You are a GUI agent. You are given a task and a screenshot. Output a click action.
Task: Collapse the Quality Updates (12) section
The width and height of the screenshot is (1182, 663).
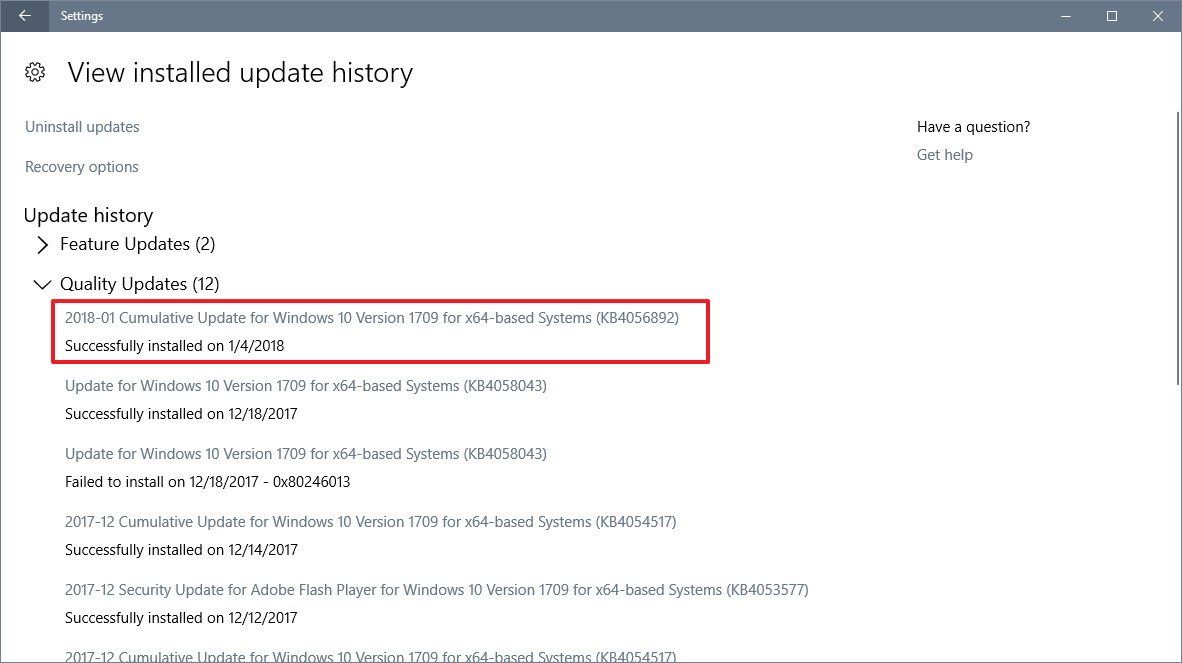(x=42, y=283)
